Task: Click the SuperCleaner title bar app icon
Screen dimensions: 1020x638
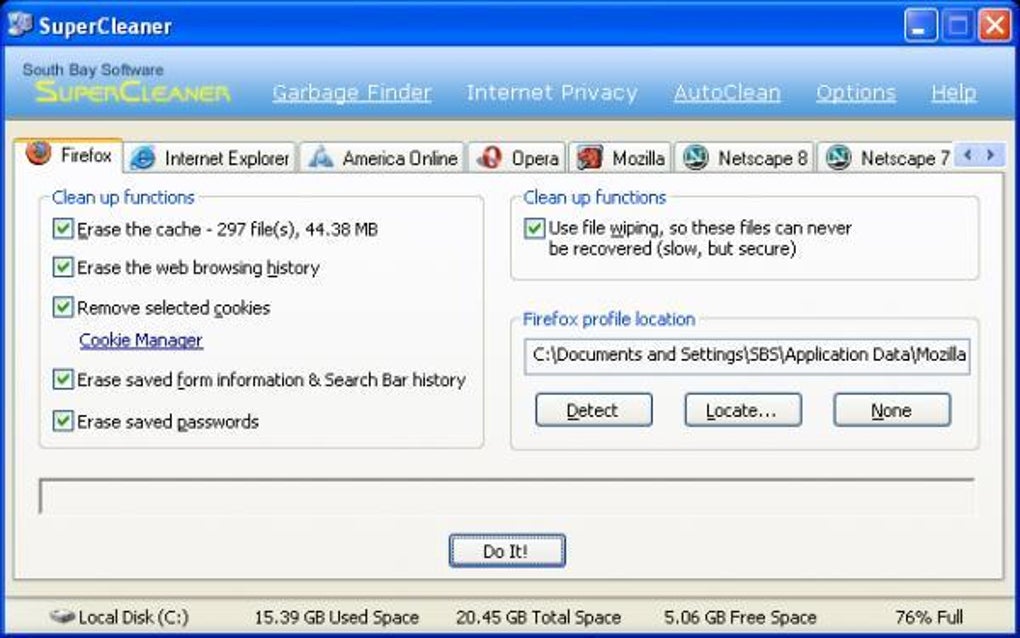Action: click(x=20, y=25)
